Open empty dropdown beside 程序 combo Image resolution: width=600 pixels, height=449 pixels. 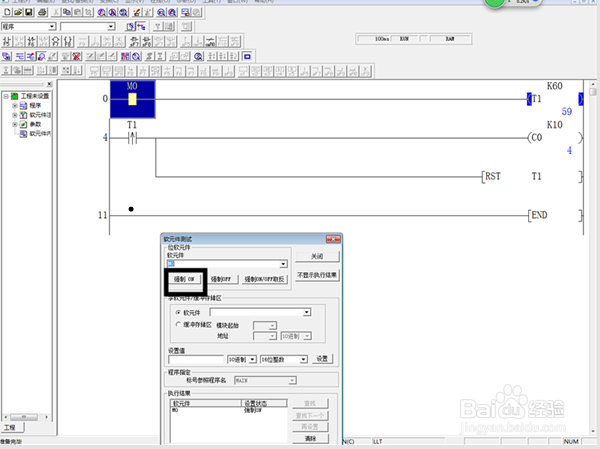coord(111,26)
